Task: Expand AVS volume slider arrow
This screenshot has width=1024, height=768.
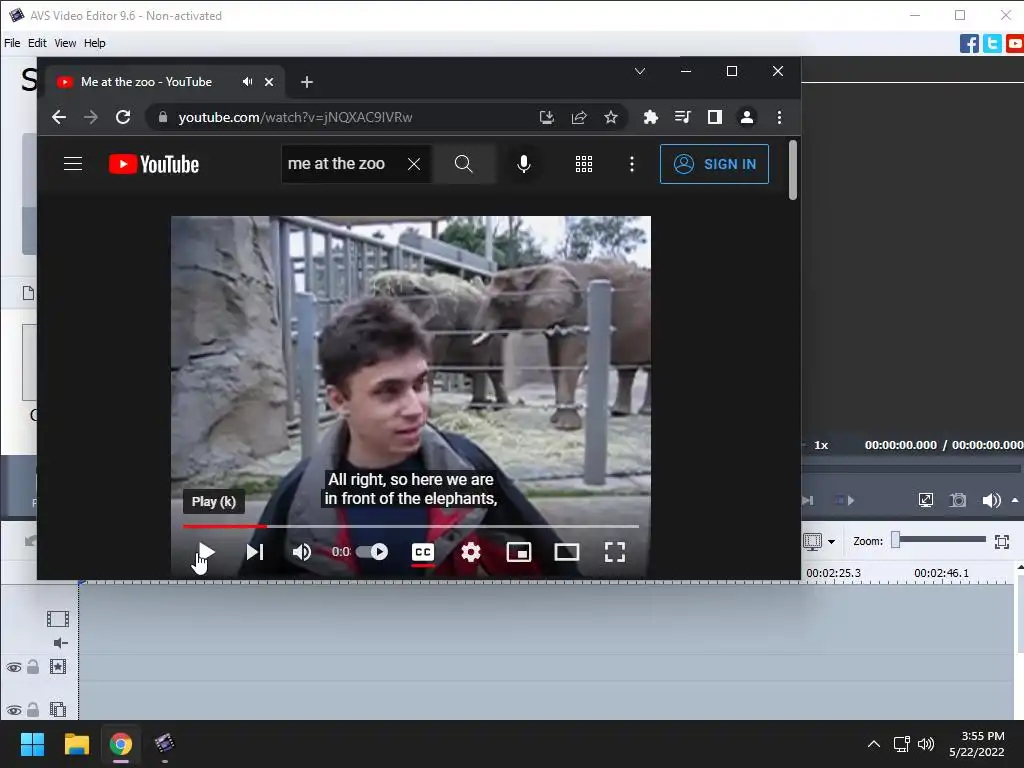Action: coord(1015,500)
